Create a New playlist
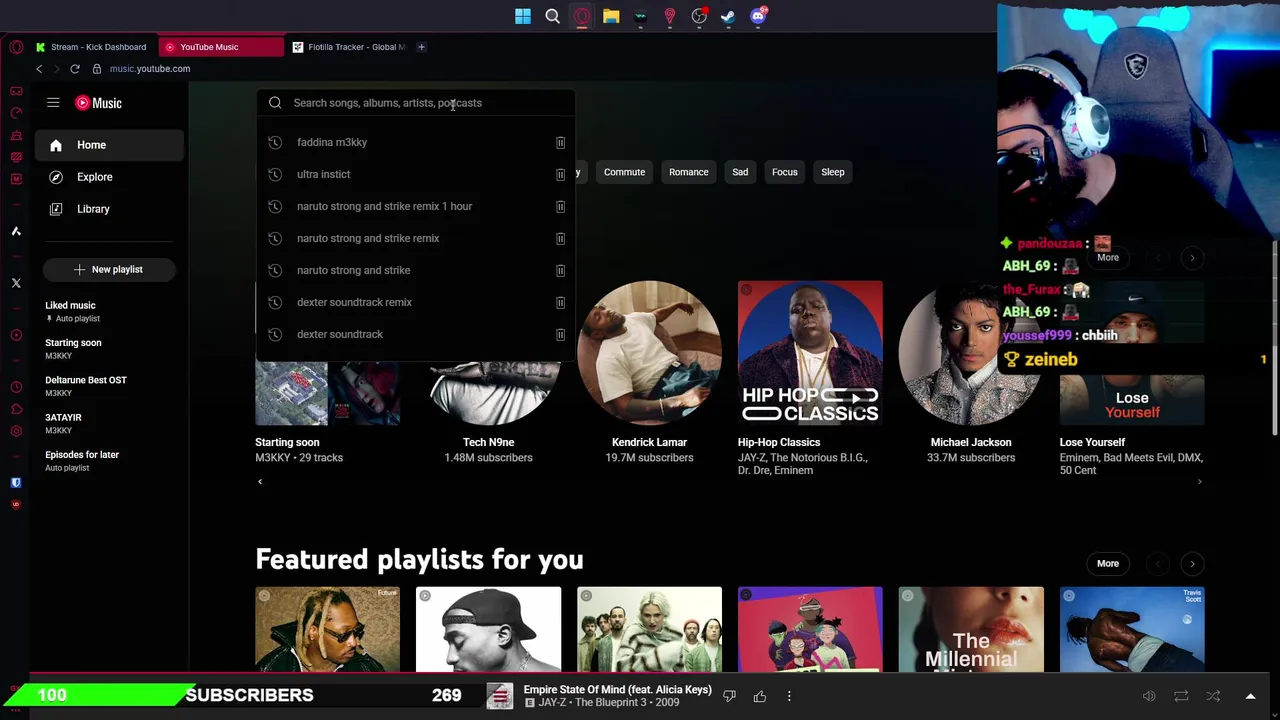 [109, 269]
